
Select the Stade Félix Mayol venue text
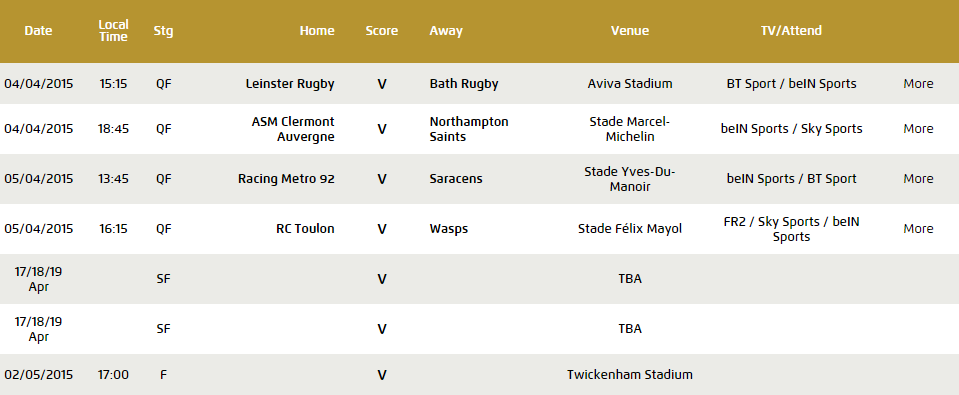click(630, 229)
